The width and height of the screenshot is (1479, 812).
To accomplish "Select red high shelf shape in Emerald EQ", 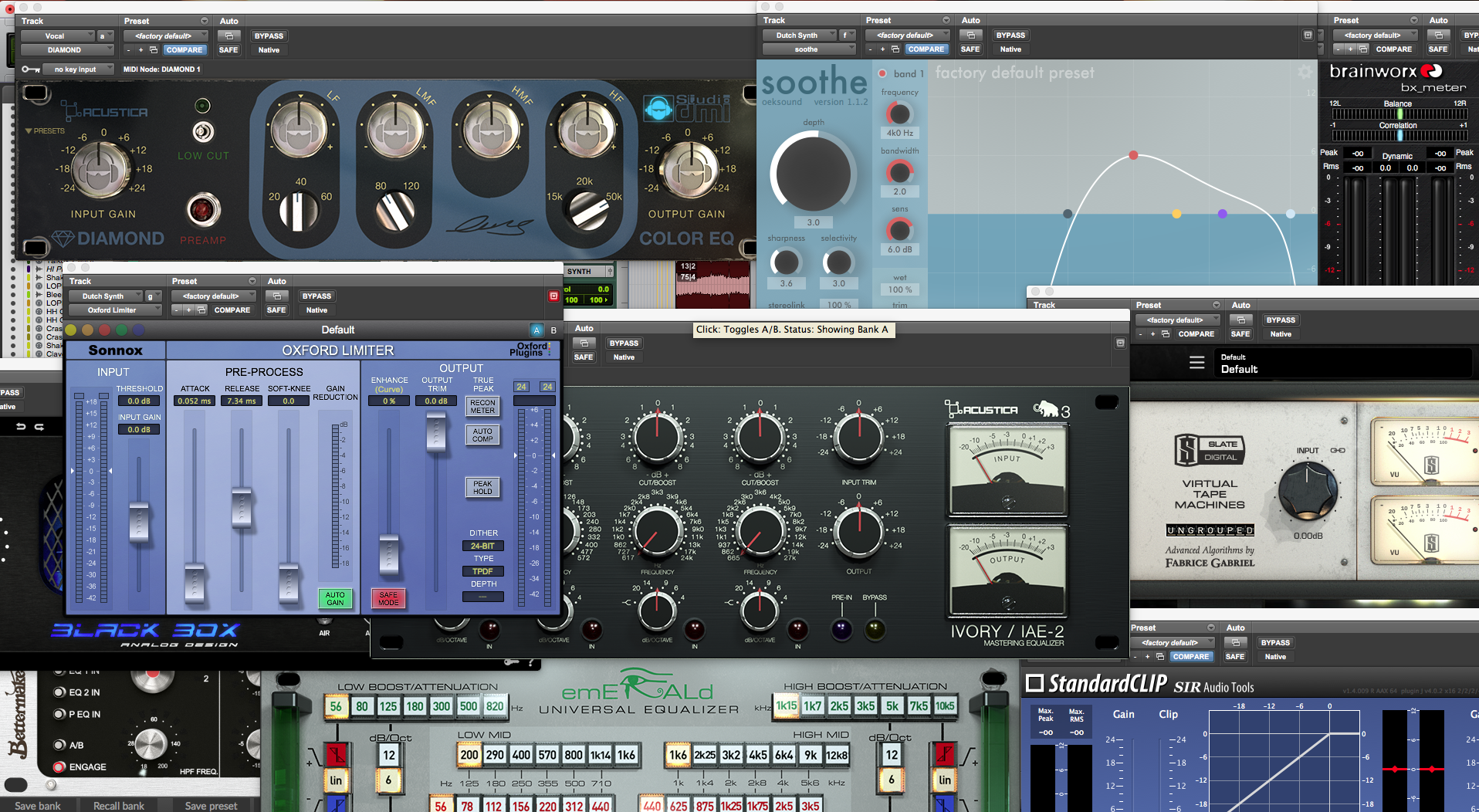I will pyautogui.click(x=944, y=754).
